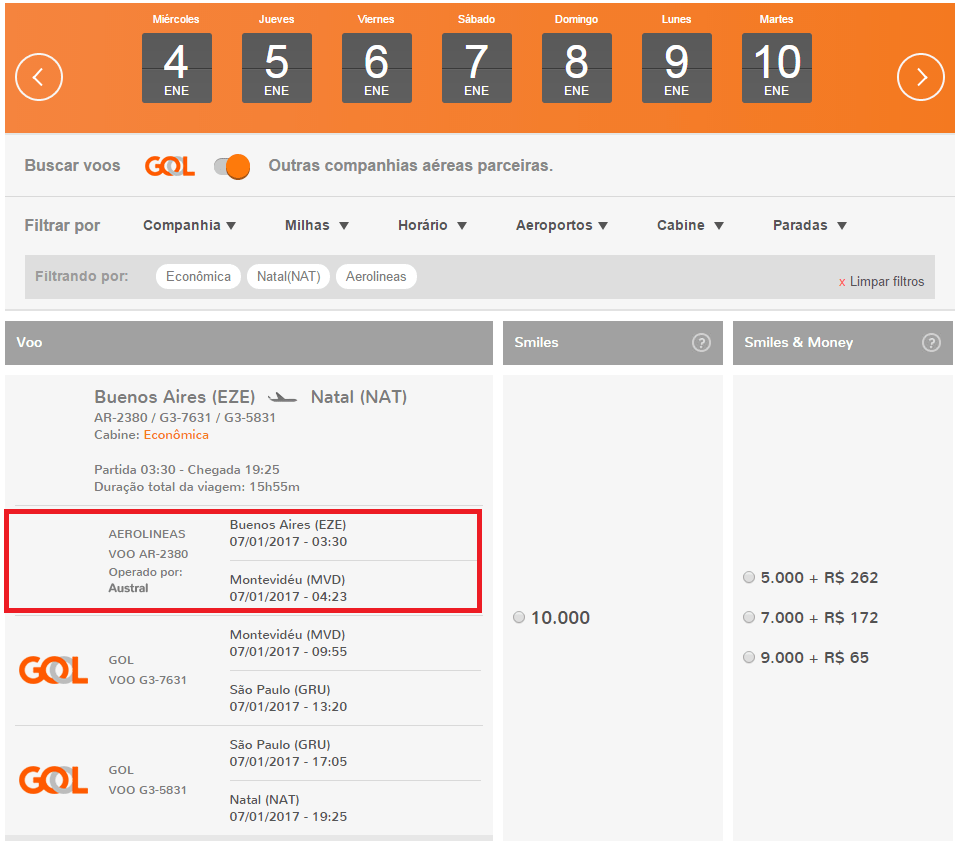This screenshot has height=841, width=958.
Task: Select the 10.000 Smiles miles option
Action: (x=519, y=617)
